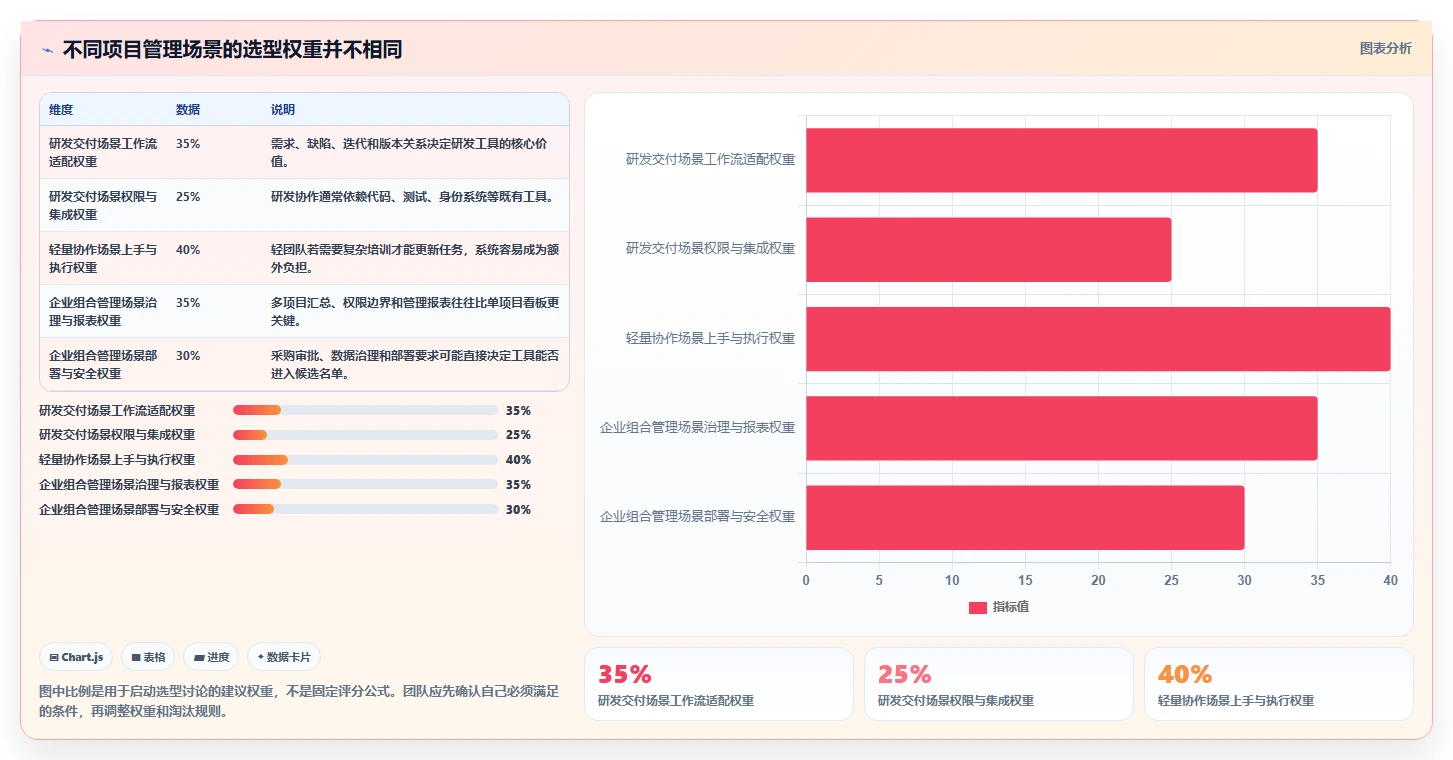Click progress bar for 研发交付场景工作流适配权重
Viewport: 1453px width, 760px height.
coord(365,410)
